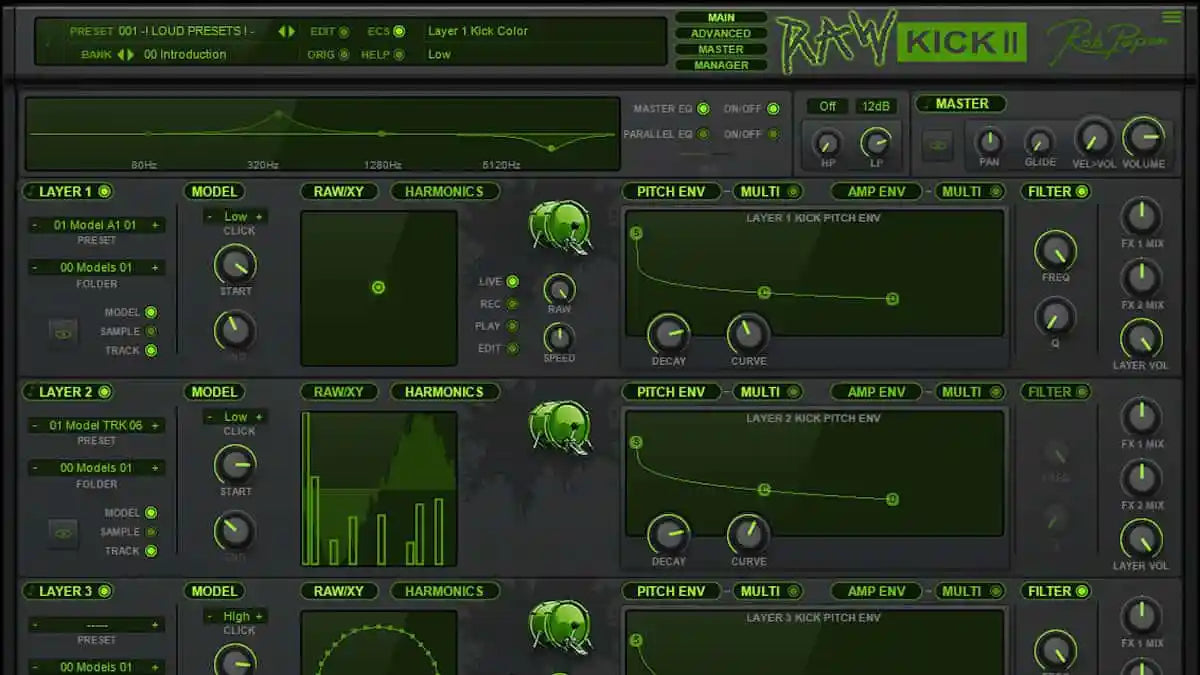Image resolution: width=1200 pixels, height=675 pixels.
Task: Toggle Layer 3 power LED
Action: [x=104, y=591]
